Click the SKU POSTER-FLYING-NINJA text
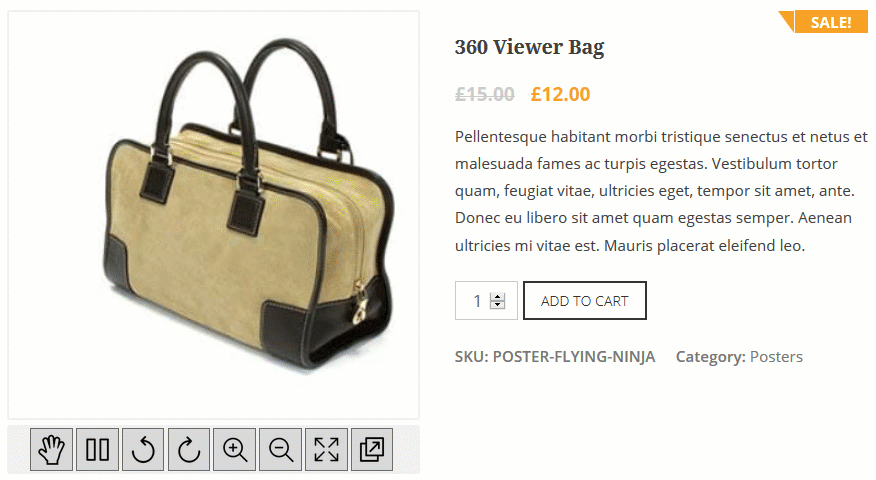This screenshot has width=876, height=480. pyautogui.click(x=555, y=357)
